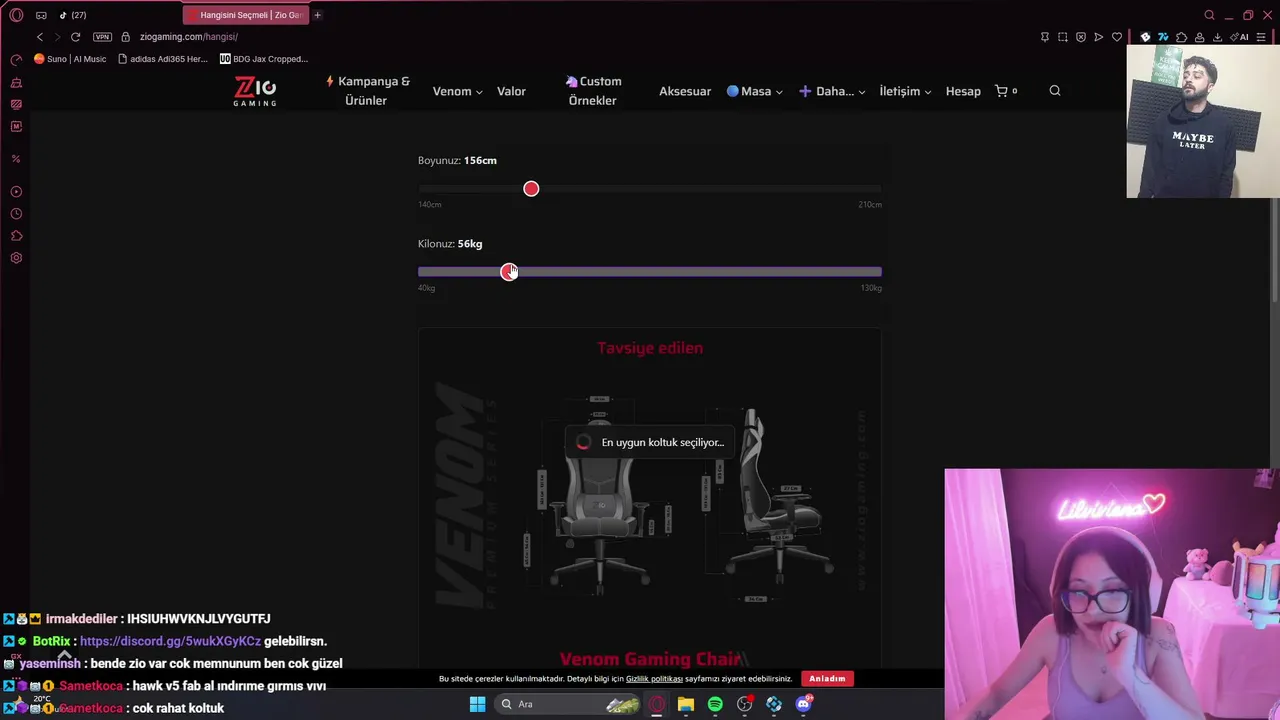1280x720 pixels.
Task: Click the Anladım cookie consent button
Action: tap(827, 679)
